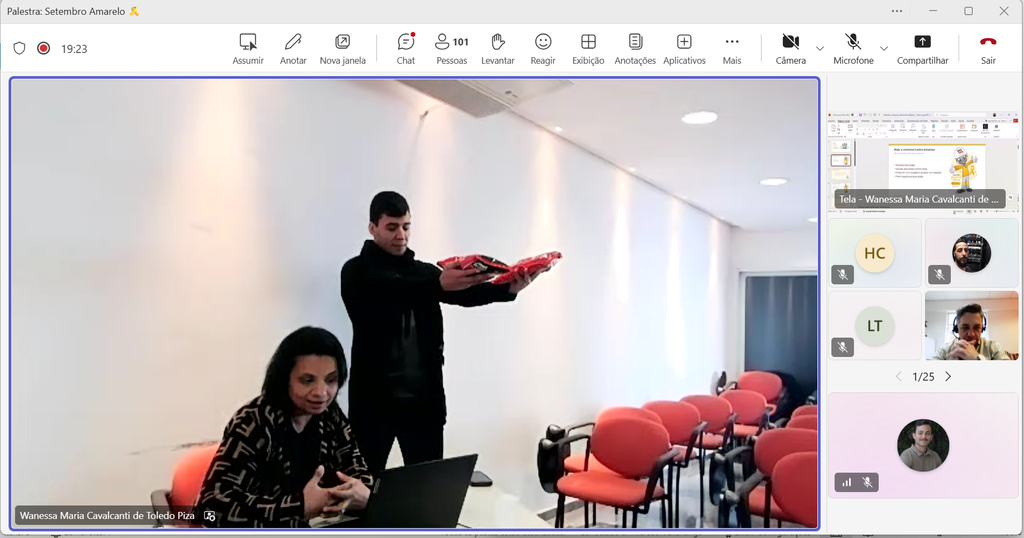
Task: Open the Reagir reactions menu
Action: [543, 49]
